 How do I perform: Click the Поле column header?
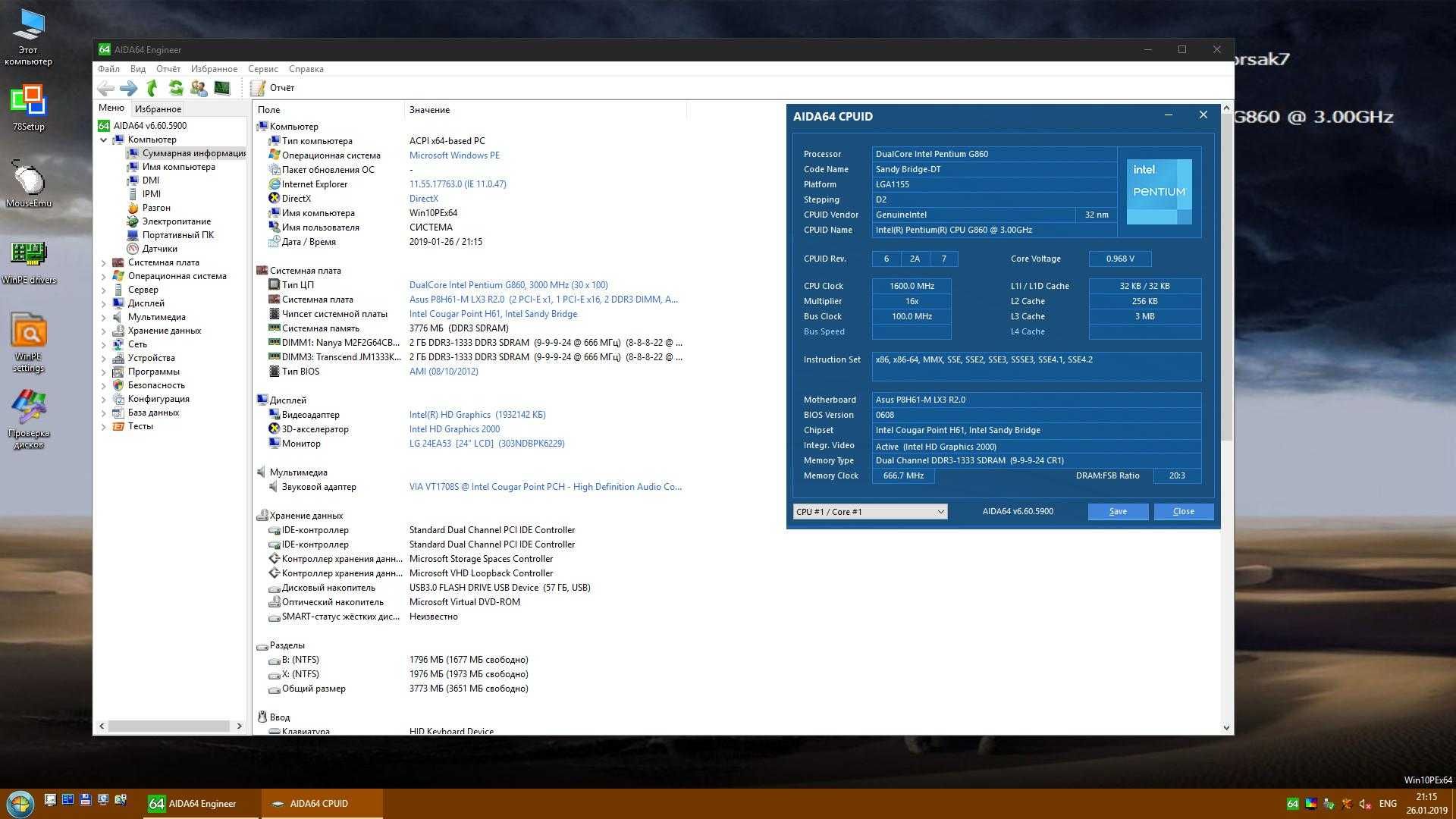click(328, 110)
